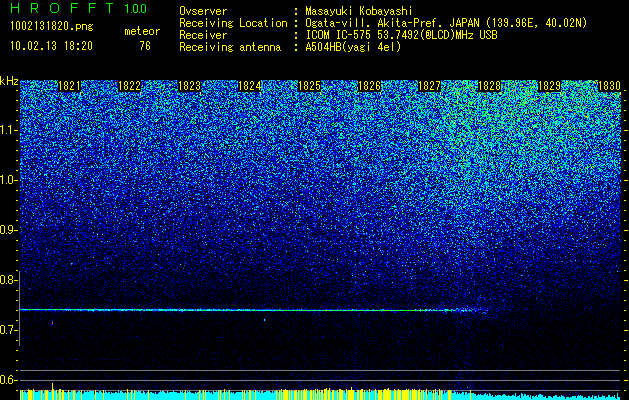Click the 1824 time marker
The height and width of the screenshot is (400, 629).
pos(250,86)
